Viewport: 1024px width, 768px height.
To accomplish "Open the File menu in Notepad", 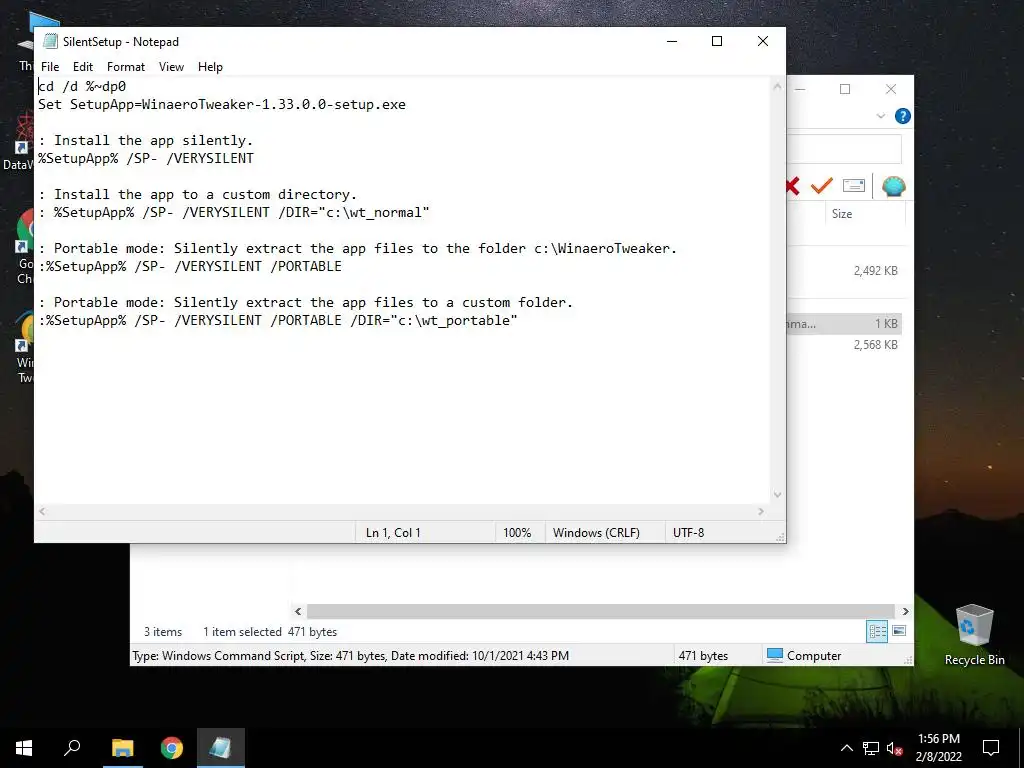I will point(50,67).
